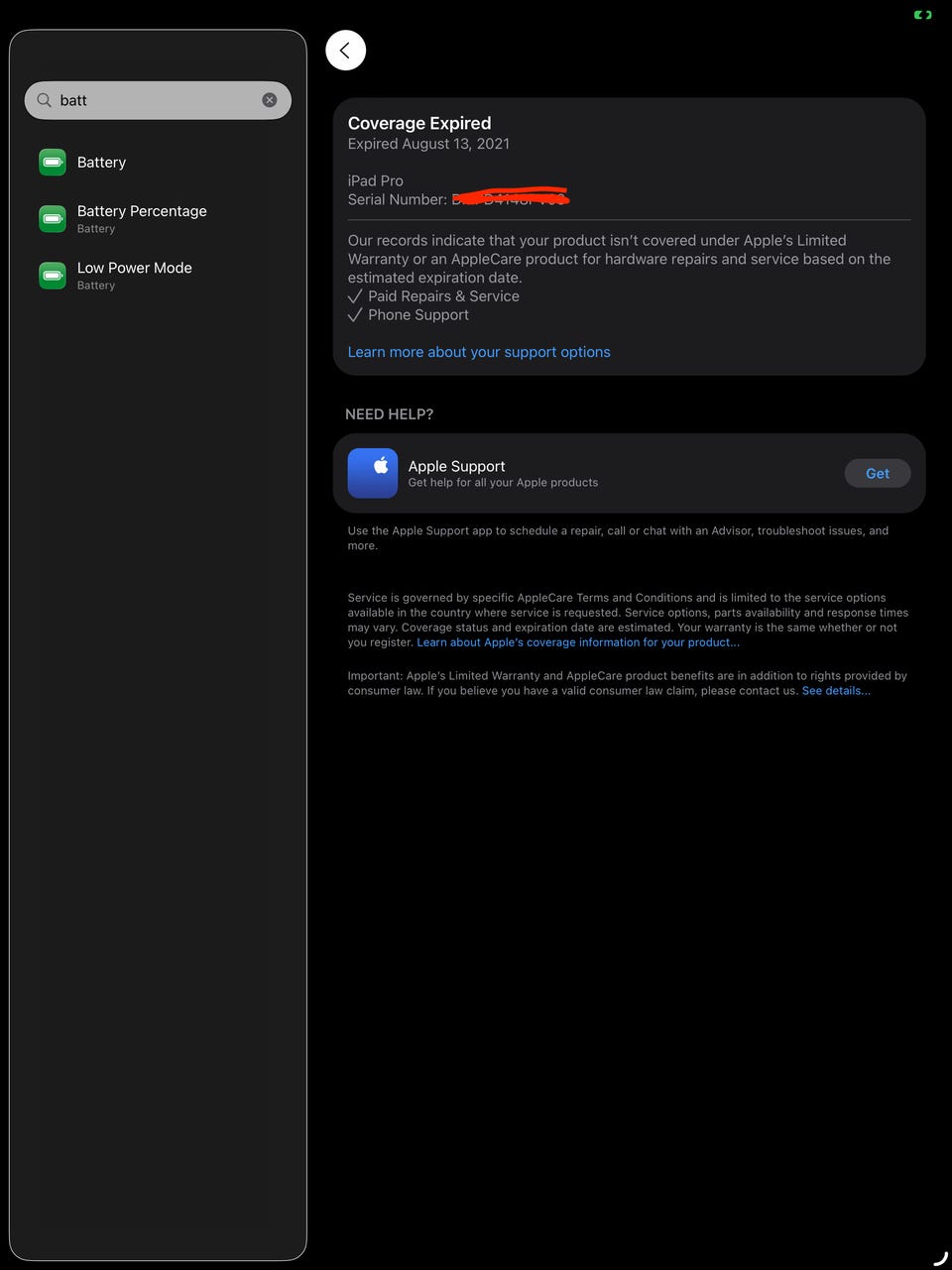This screenshot has height=1270, width=952.
Task: Select the Battery Percentage result
Action: [x=159, y=219]
